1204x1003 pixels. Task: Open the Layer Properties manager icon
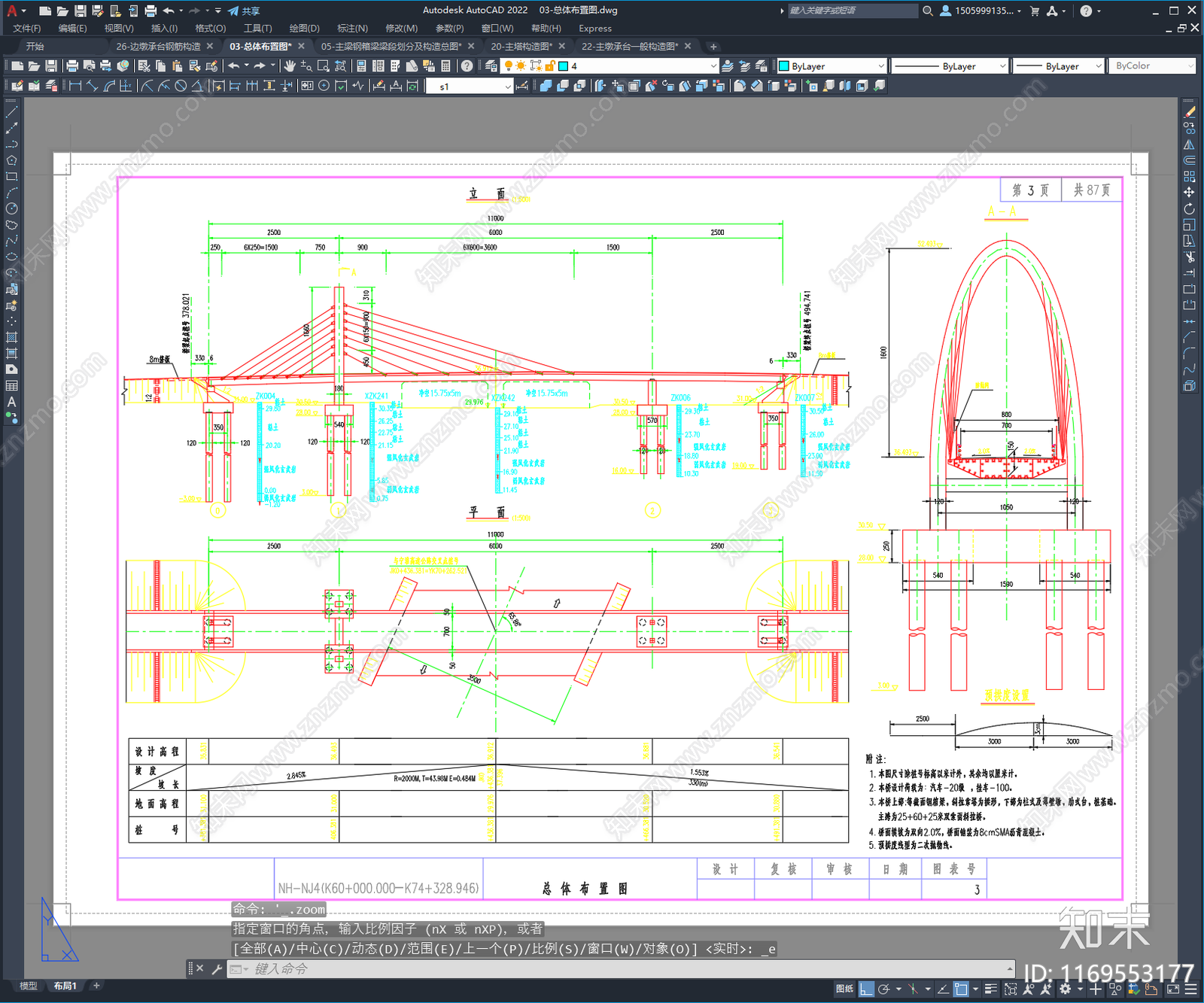tap(491, 66)
